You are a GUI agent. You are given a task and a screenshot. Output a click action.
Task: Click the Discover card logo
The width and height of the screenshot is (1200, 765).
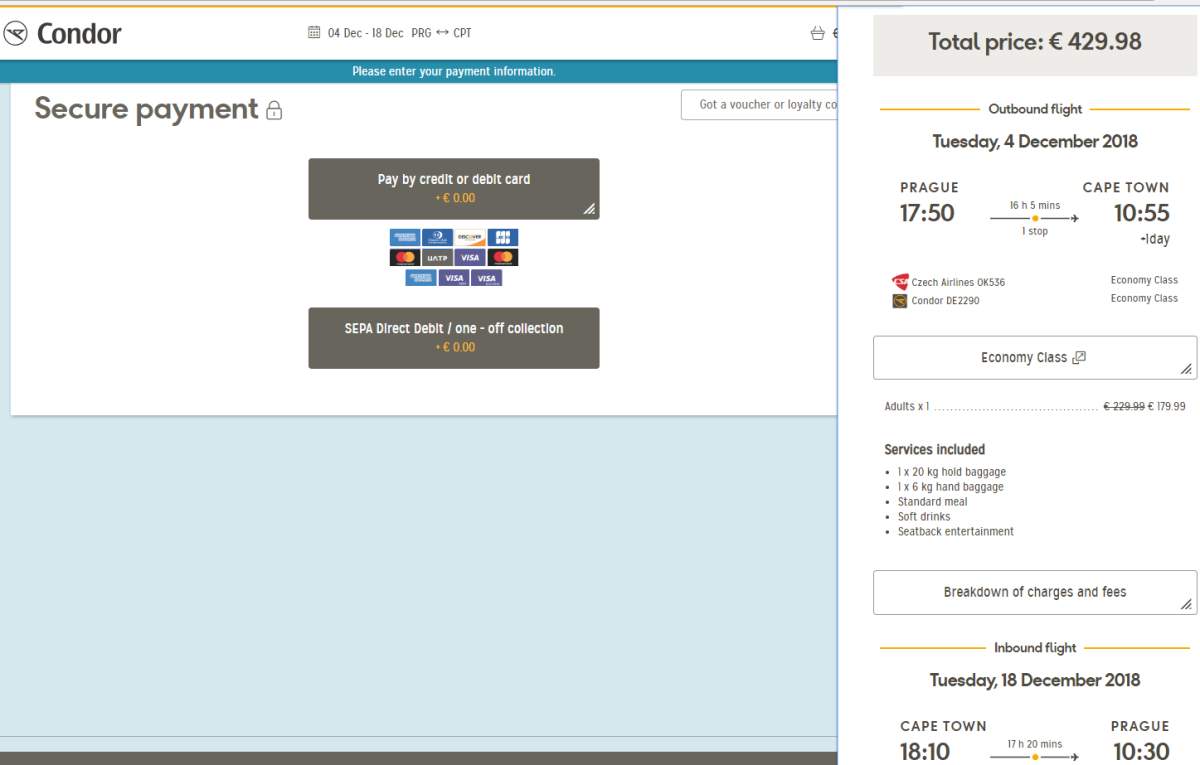pos(469,238)
